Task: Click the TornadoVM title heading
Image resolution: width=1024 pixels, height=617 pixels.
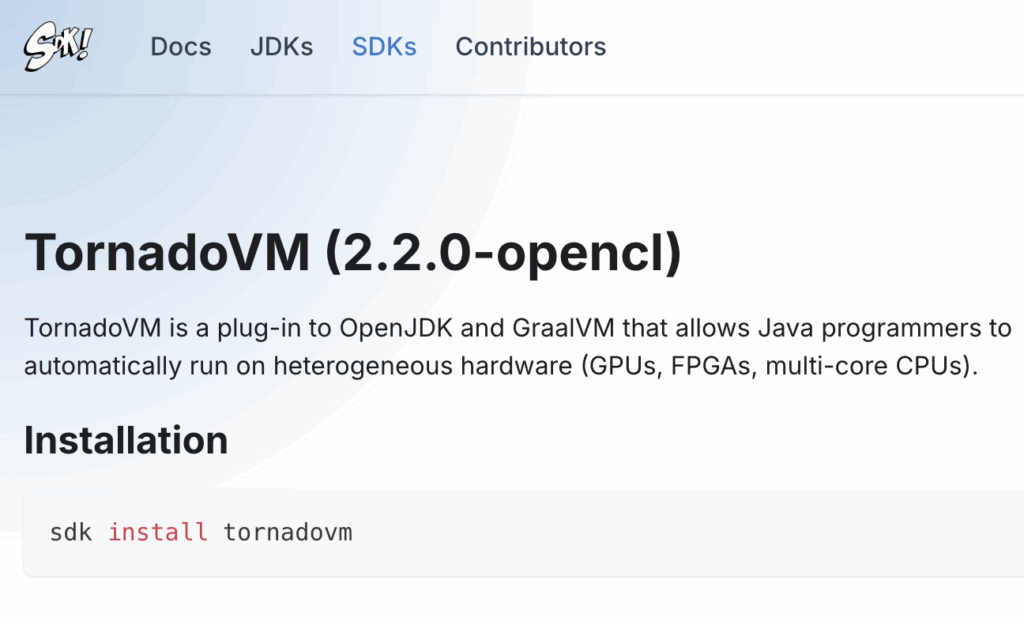Action: pyautogui.click(x=167, y=252)
